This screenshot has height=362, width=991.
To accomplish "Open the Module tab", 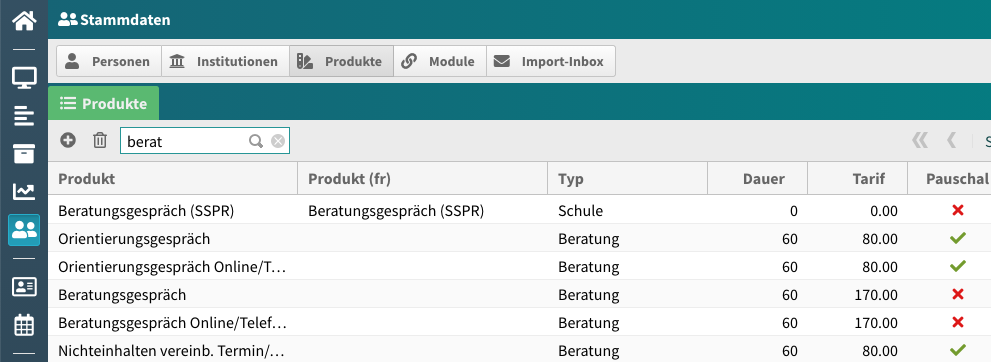I will click(x=440, y=61).
